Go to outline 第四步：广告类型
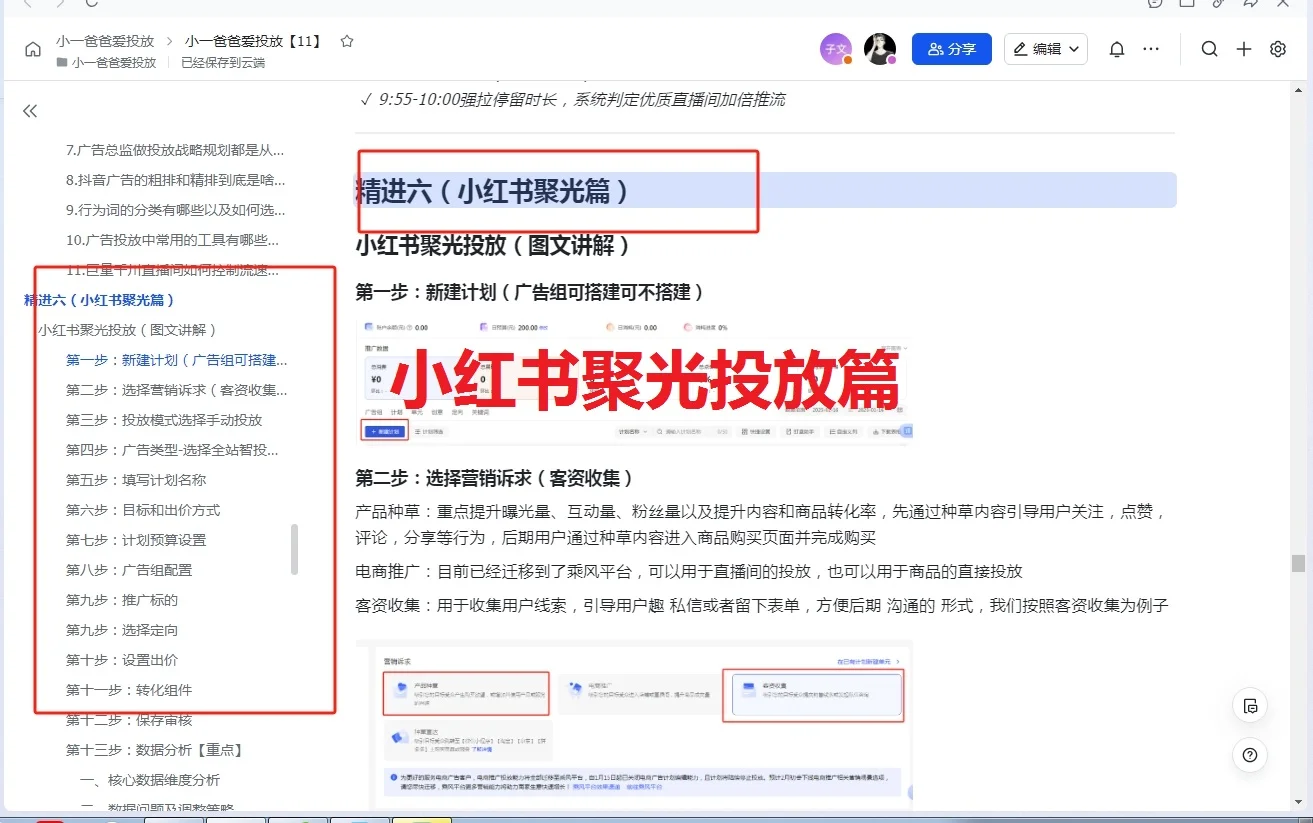This screenshot has height=823, width=1313. 173,450
